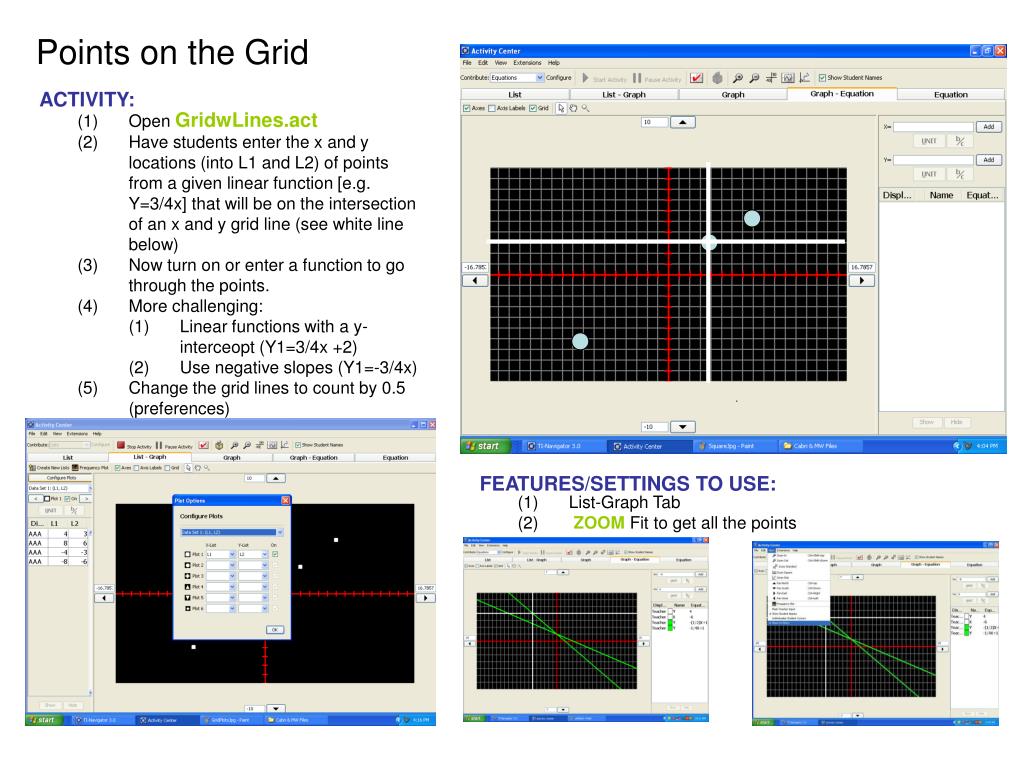Open the Contribute Equations dropdown
The image size is (1024, 768).
[x=540, y=78]
